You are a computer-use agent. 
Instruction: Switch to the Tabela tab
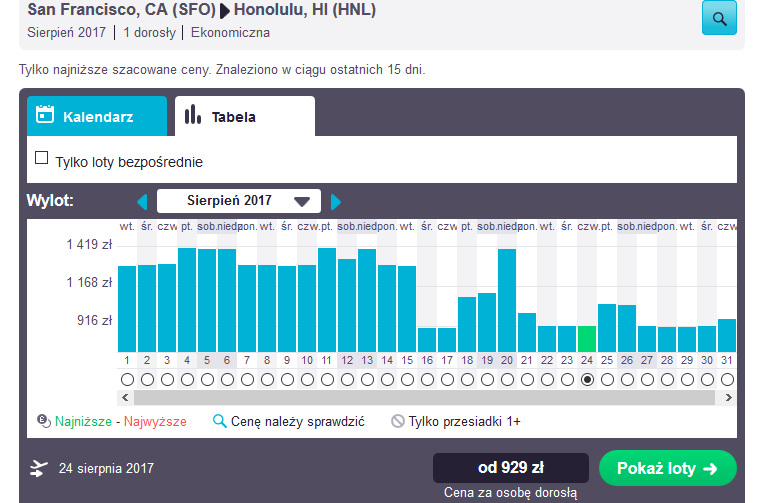[245, 116]
